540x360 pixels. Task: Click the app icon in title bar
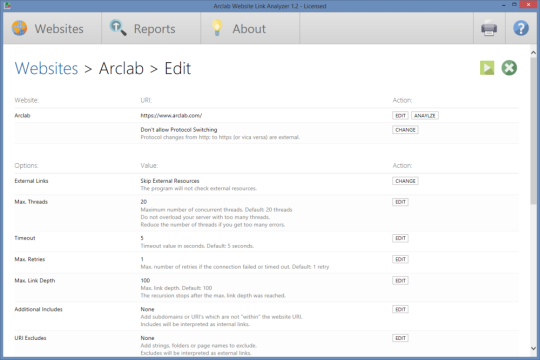7,6
